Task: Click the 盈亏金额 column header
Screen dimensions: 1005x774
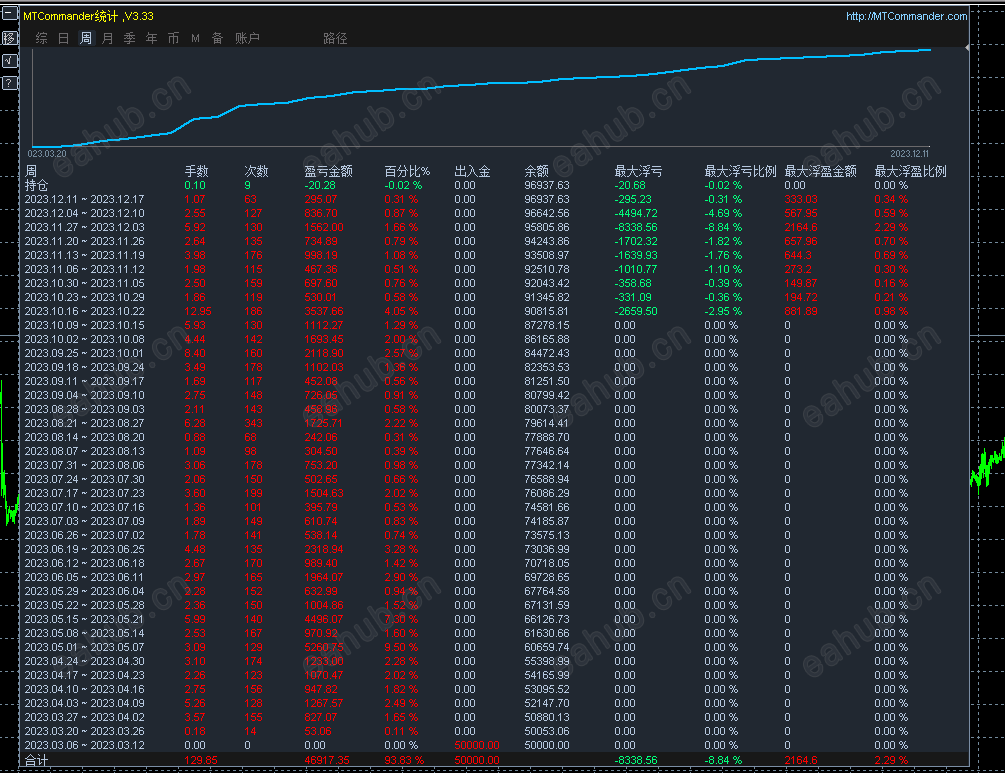Action: pyautogui.click(x=328, y=171)
